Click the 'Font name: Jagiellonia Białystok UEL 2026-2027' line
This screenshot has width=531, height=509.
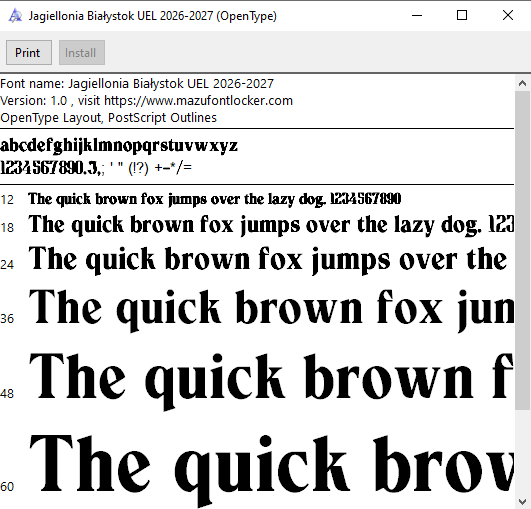(137, 84)
